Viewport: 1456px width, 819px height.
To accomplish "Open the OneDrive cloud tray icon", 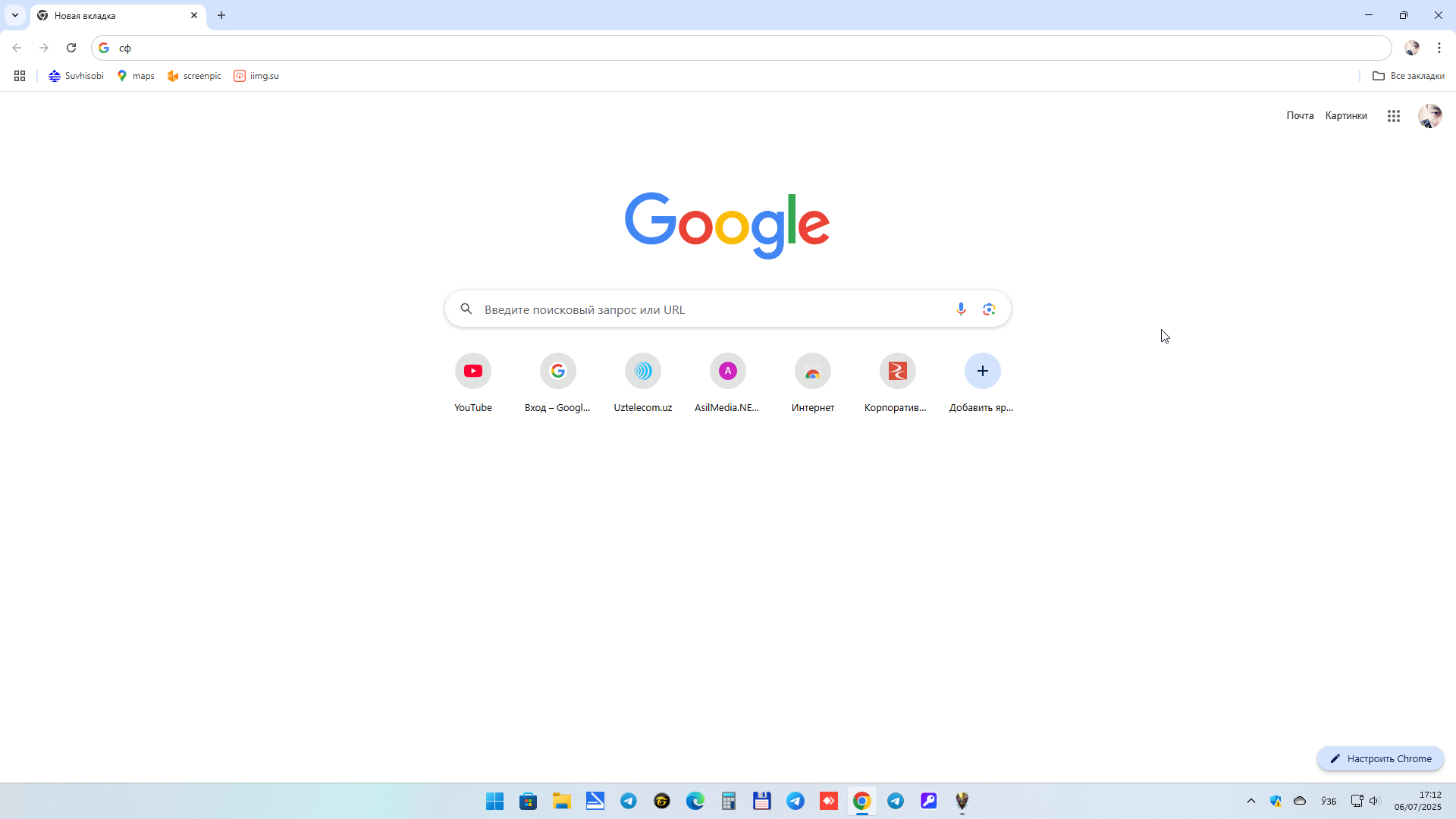I will (x=1300, y=801).
